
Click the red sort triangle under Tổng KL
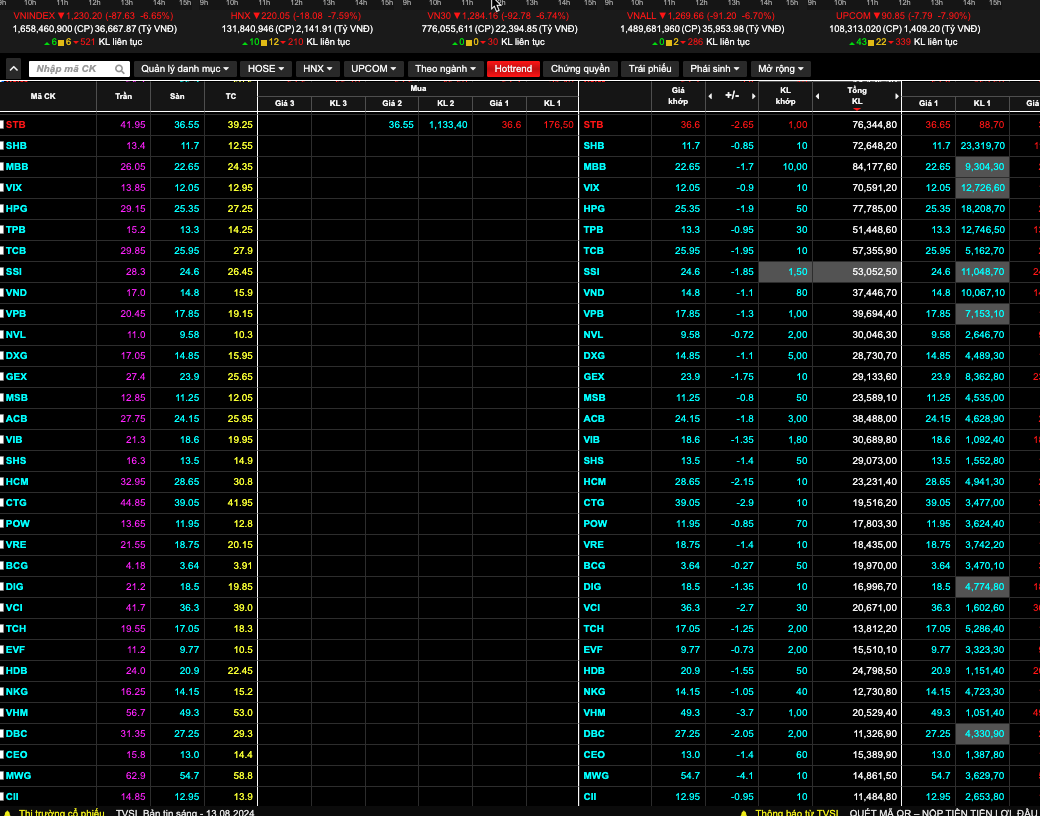857,109
